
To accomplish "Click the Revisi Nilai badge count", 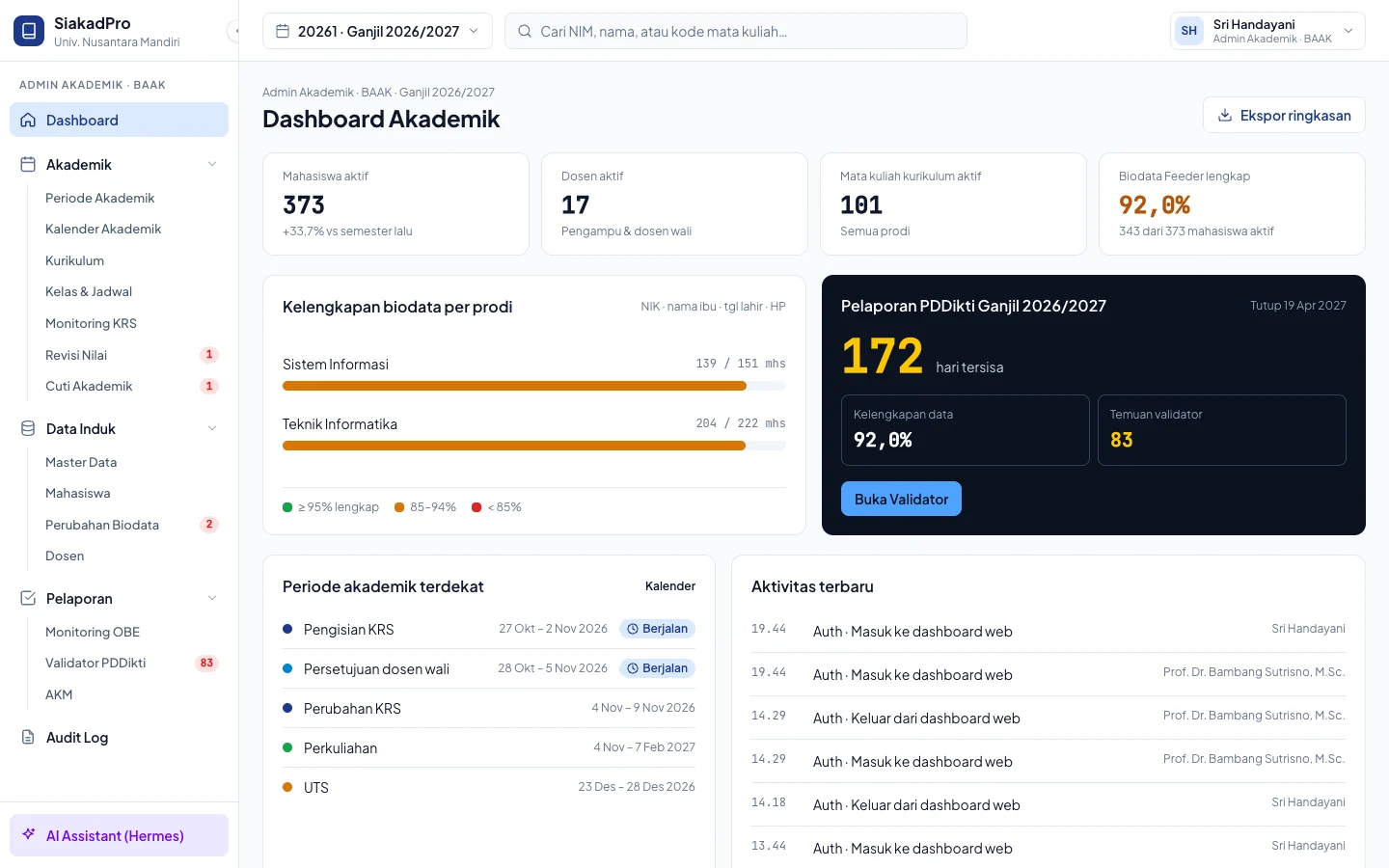I will pos(209,355).
